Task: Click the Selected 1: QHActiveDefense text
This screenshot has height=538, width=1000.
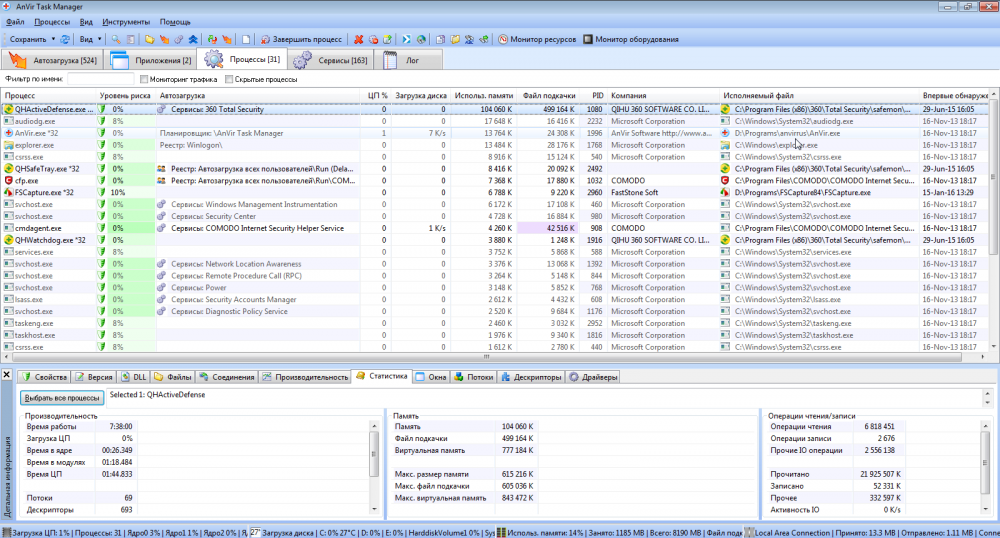Action: 158,395
